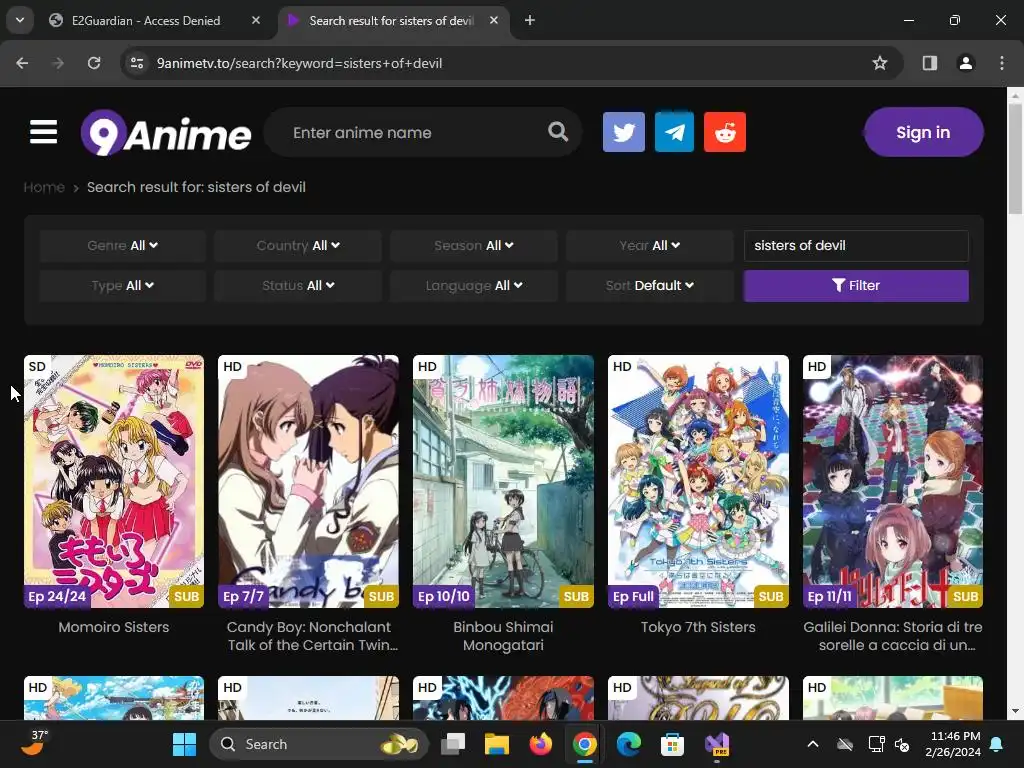Open Candy Boy poster thumbnail
The width and height of the screenshot is (1024, 768).
click(x=308, y=481)
